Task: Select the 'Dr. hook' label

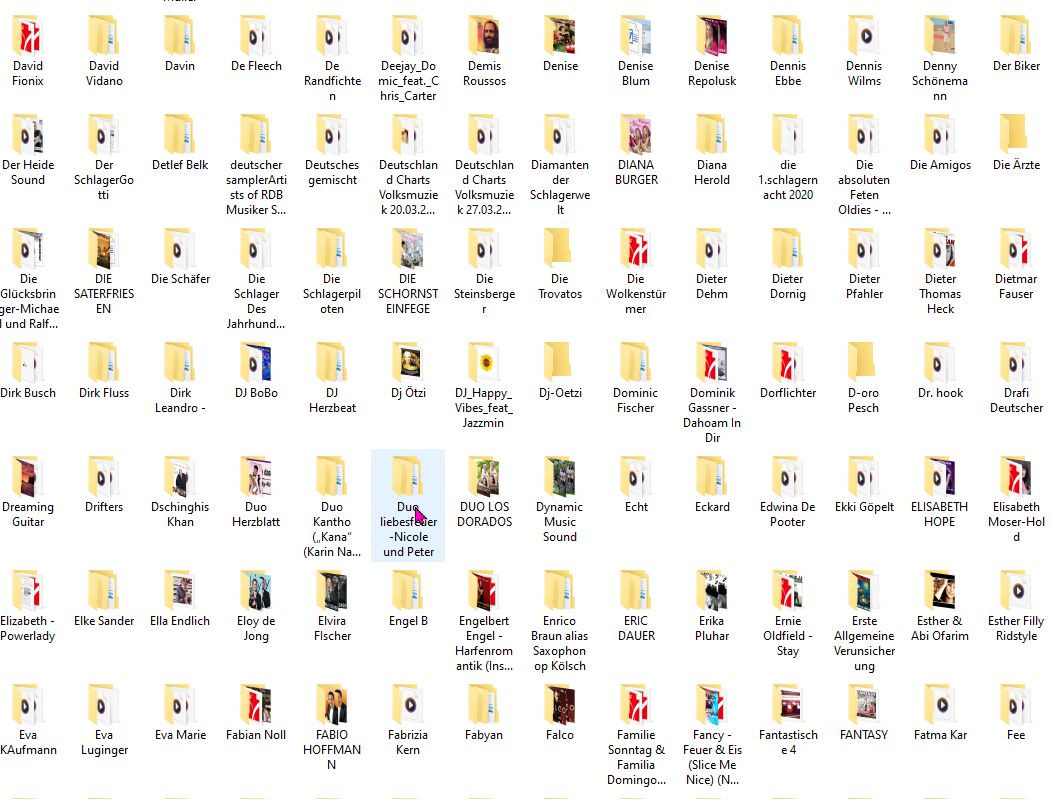Action: coord(940,392)
